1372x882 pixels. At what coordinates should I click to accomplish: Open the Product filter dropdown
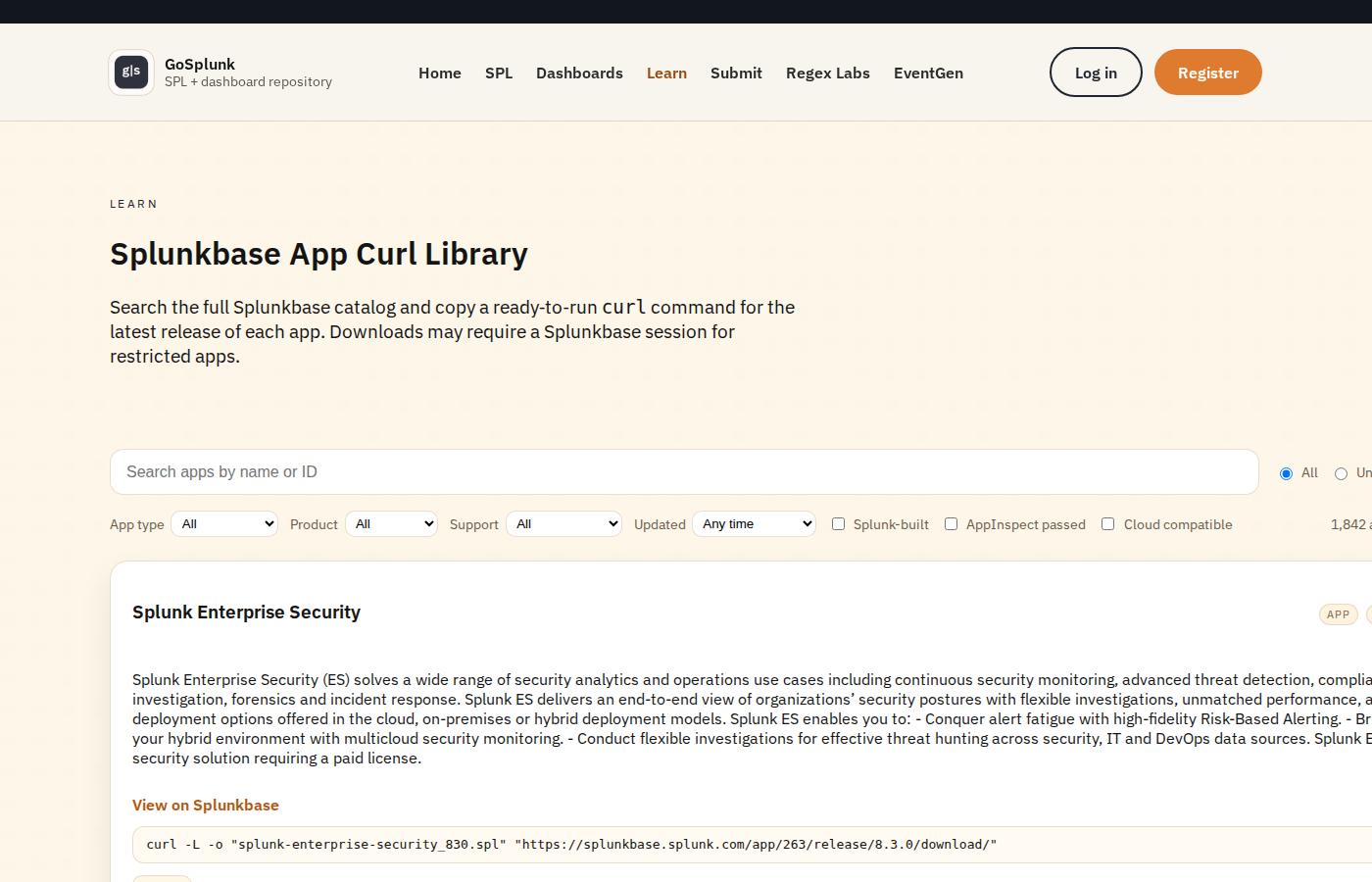pyautogui.click(x=391, y=523)
